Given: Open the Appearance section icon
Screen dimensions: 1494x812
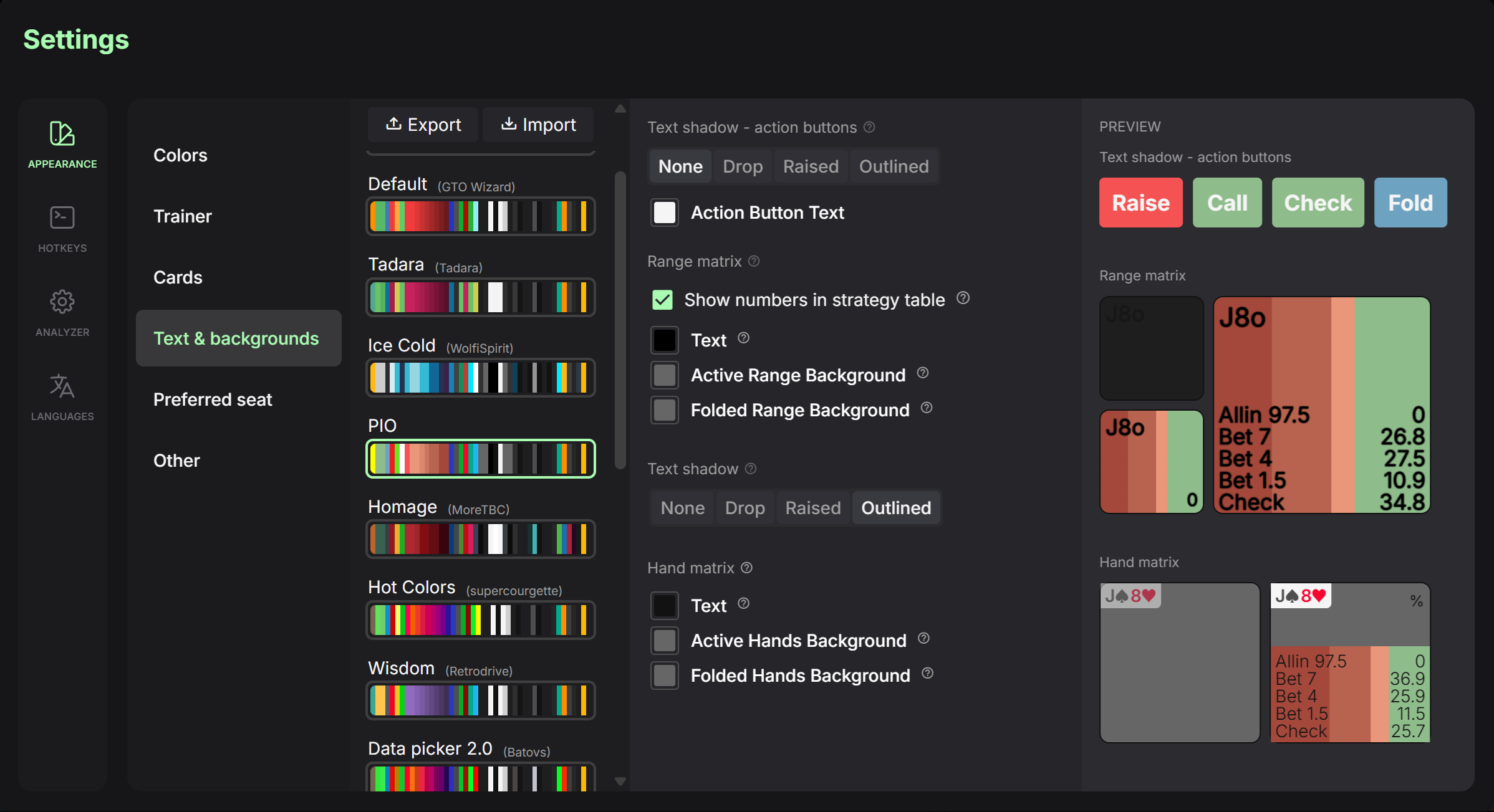Looking at the screenshot, I should pyautogui.click(x=62, y=133).
